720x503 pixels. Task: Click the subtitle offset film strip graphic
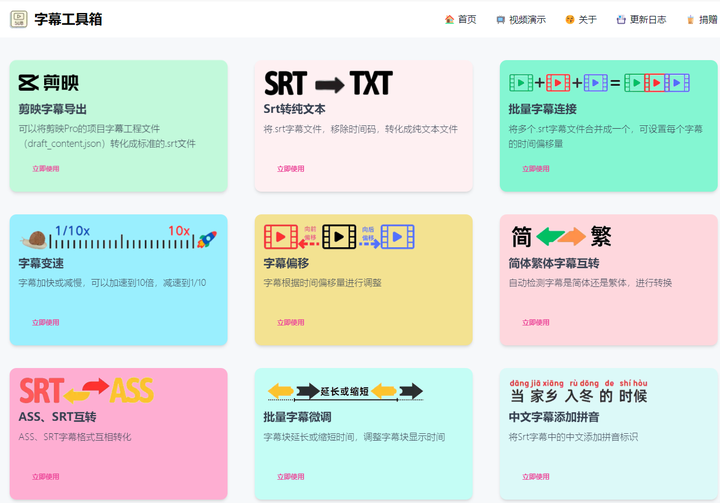pos(339,237)
